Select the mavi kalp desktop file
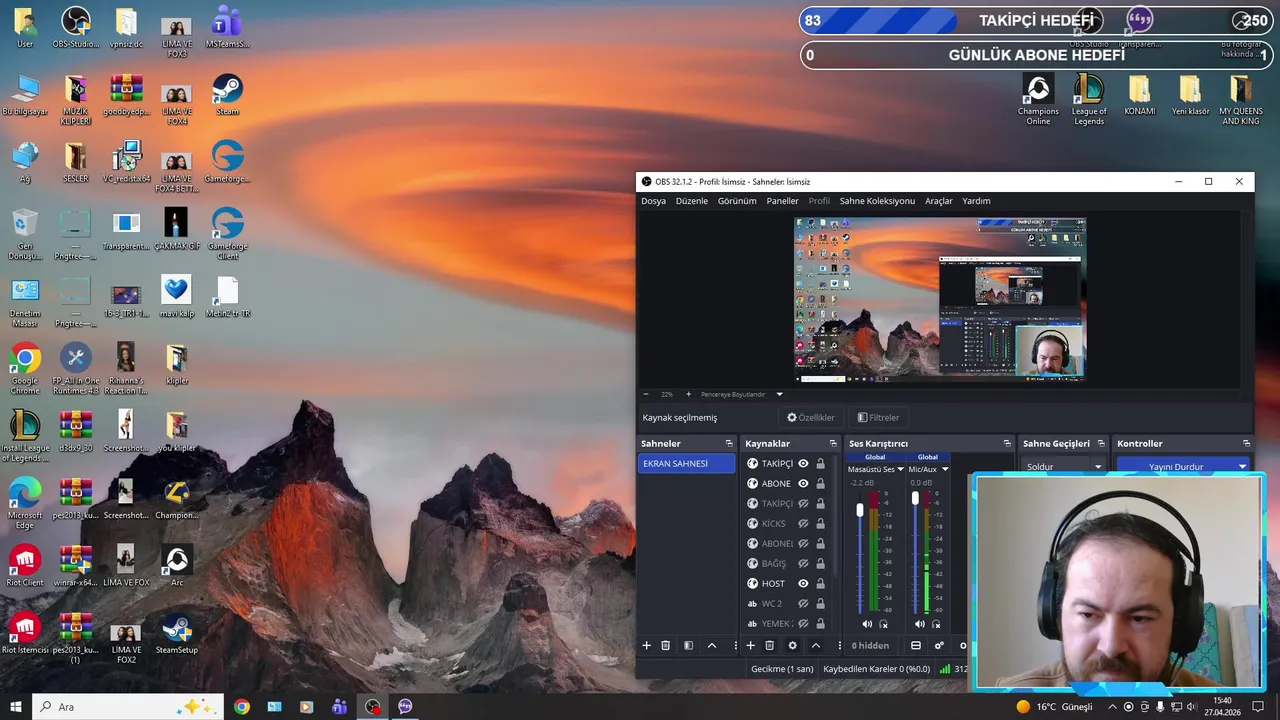 point(176,296)
